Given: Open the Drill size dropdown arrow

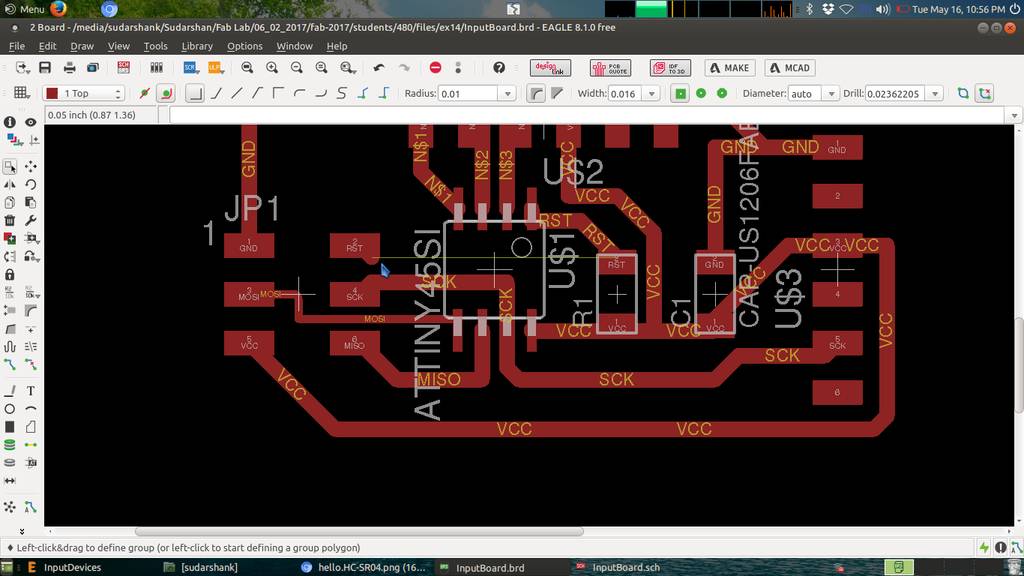Looking at the screenshot, I should pyautogui.click(x=935, y=94).
